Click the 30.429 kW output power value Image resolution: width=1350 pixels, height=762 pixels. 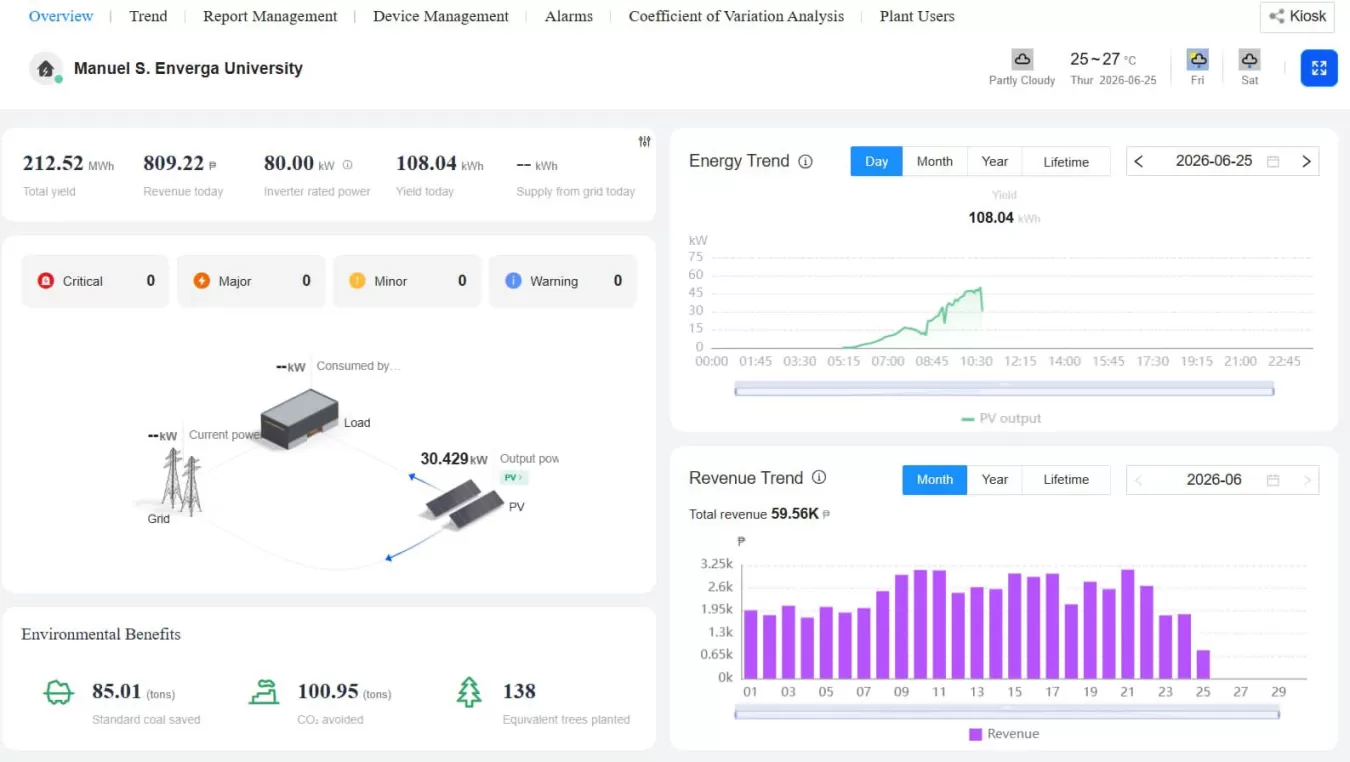(x=454, y=459)
